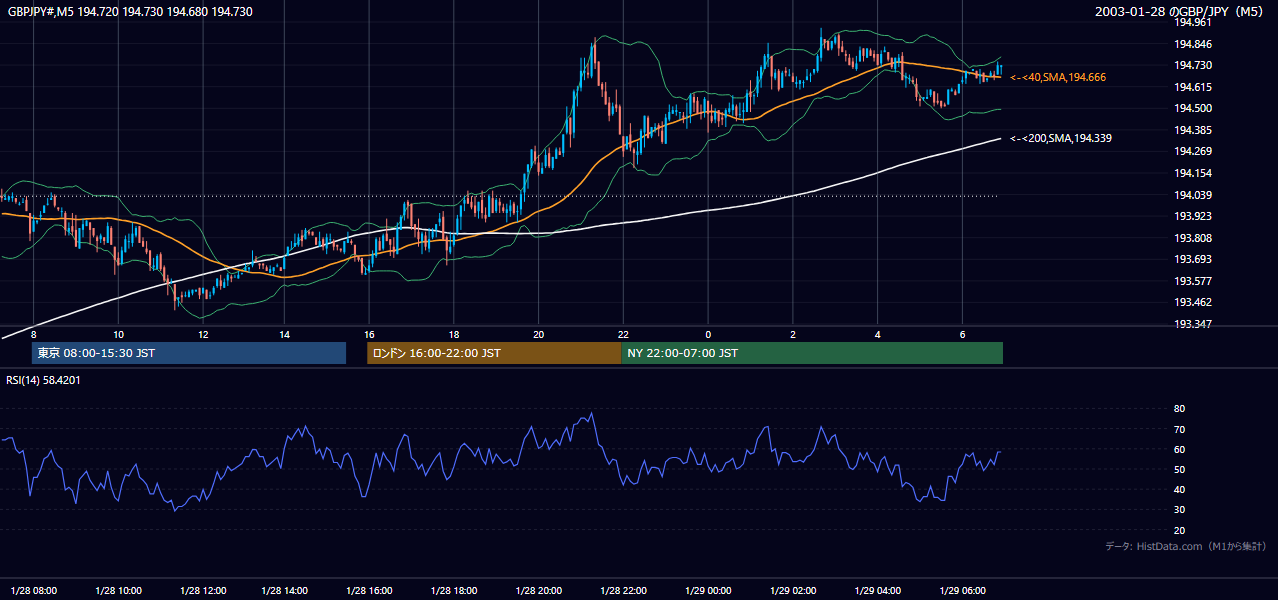Click price axis value 193.693
1278x600 pixels.
click(x=1193, y=259)
